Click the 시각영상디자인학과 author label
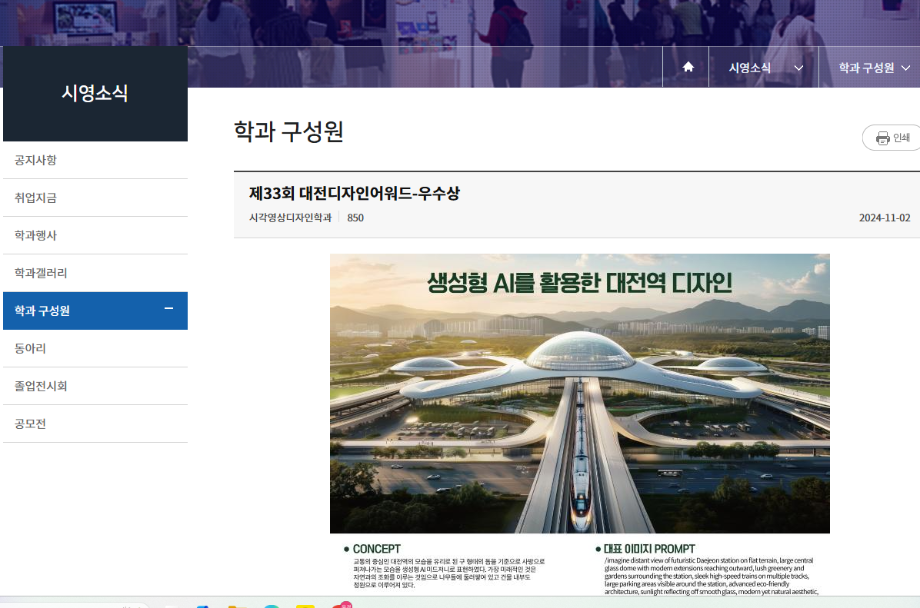 [x=290, y=217]
